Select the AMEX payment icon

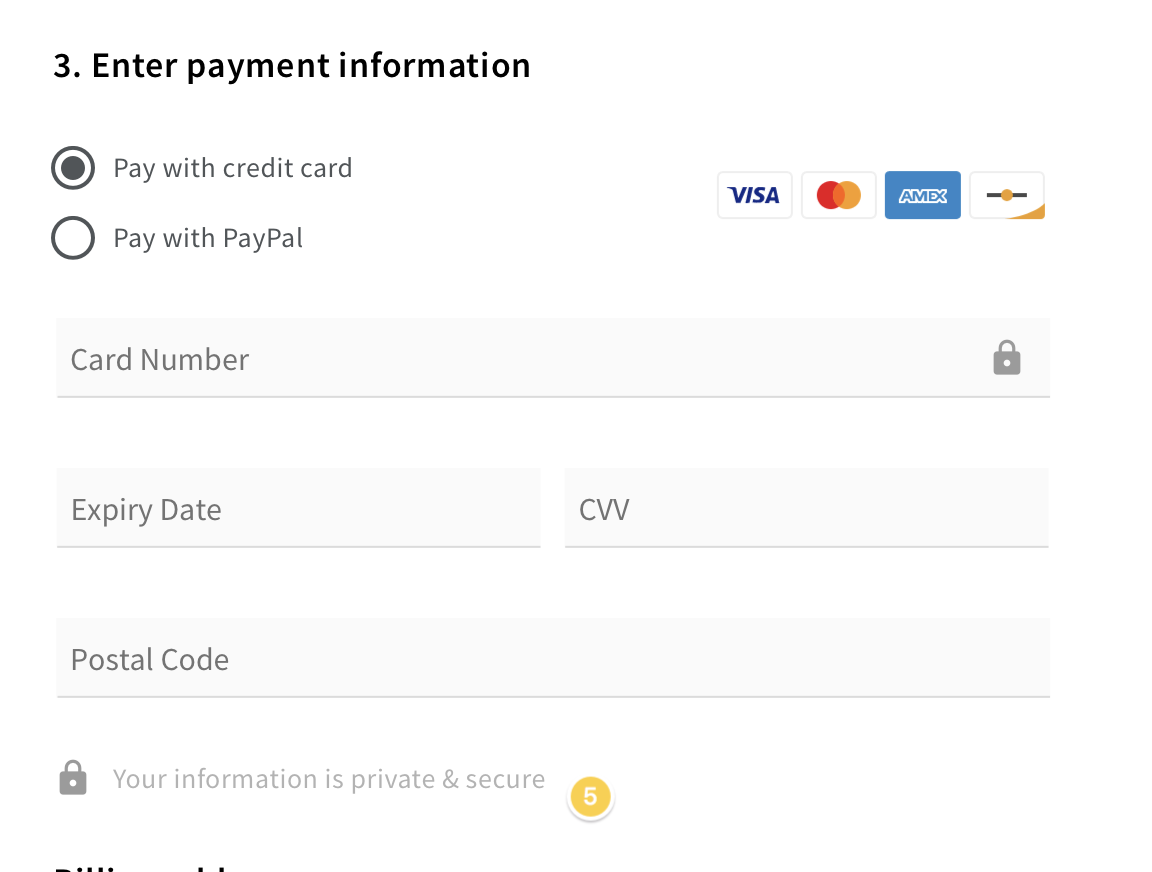922,195
